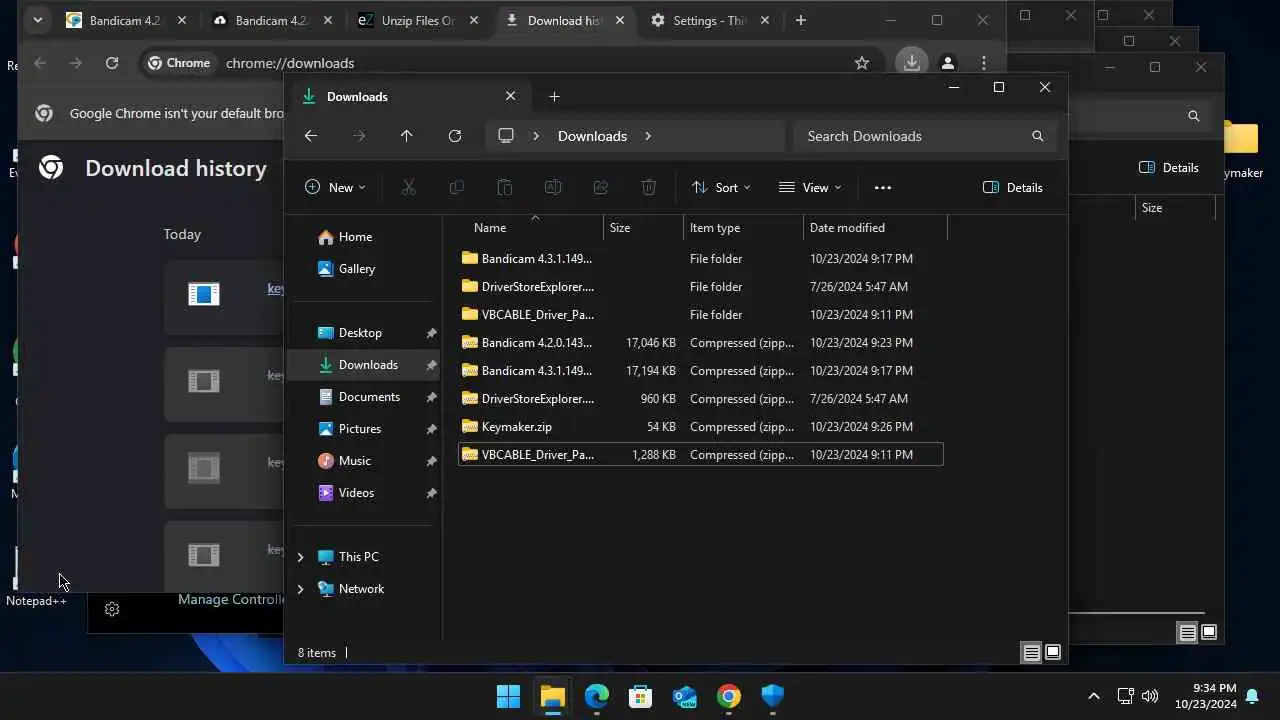Expand This PC tree node

300,557
